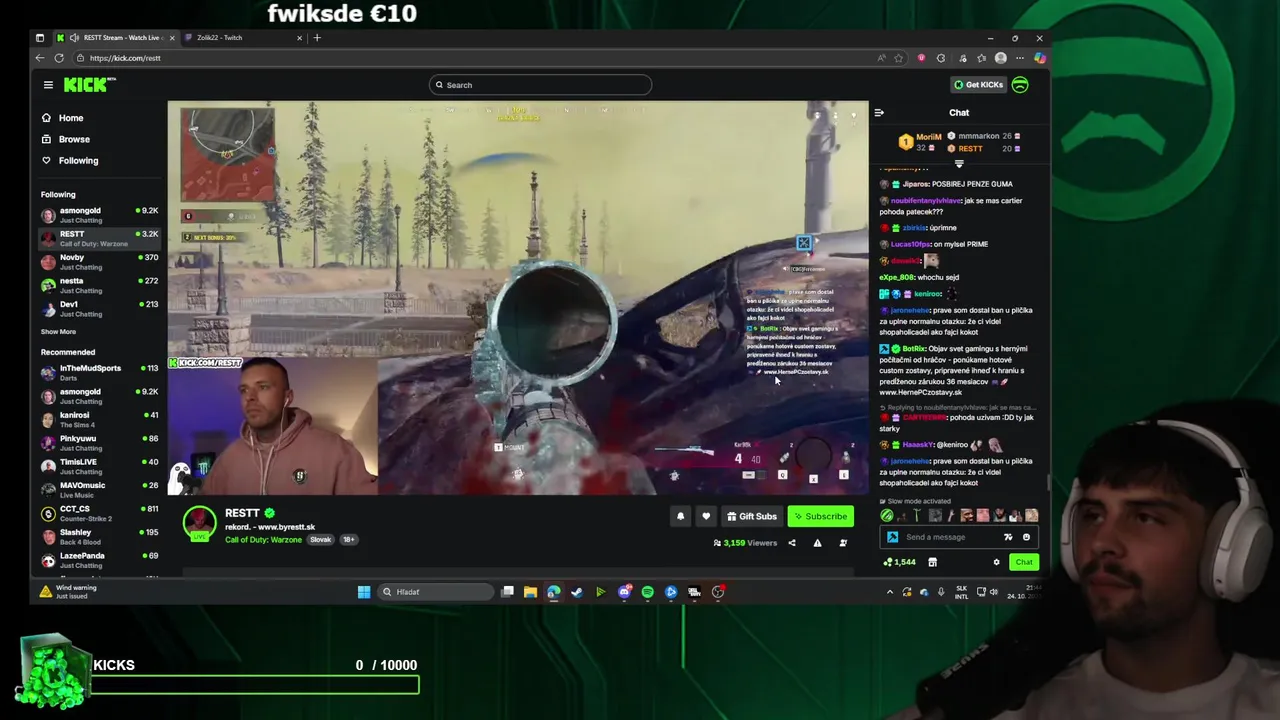Open File Explorer from taskbar
Viewport: 1280px width, 720px height.
click(x=530, y=592)
